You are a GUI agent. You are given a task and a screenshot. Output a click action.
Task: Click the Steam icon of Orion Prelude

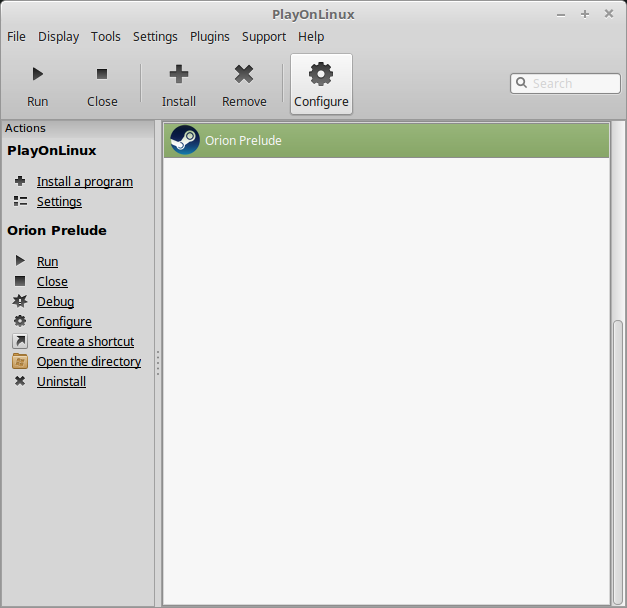(x=185, y=140)
